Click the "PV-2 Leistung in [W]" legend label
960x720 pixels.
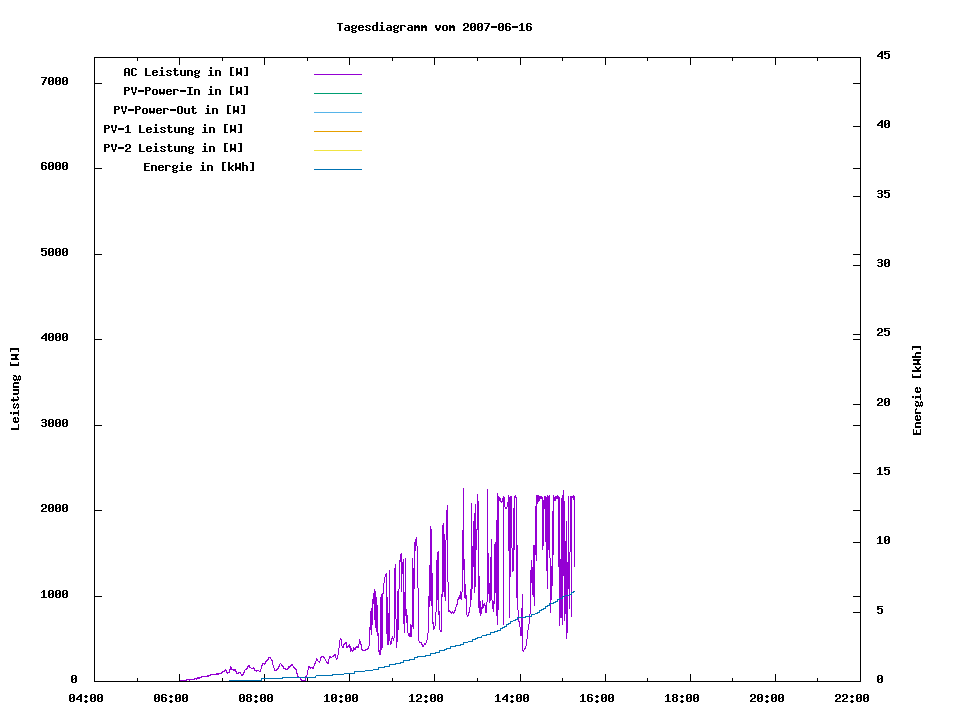click(173, 148)
